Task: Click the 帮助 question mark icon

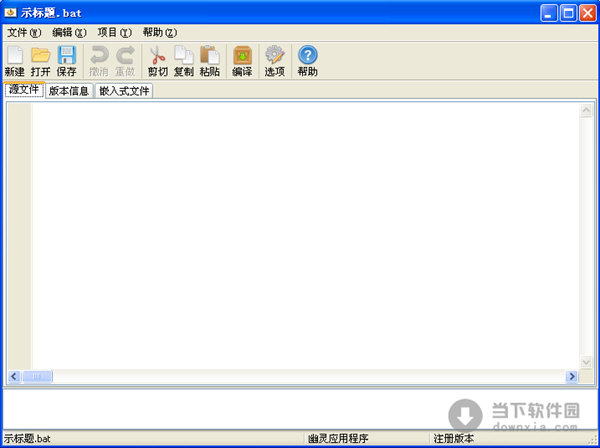Action: coord(308,61)
